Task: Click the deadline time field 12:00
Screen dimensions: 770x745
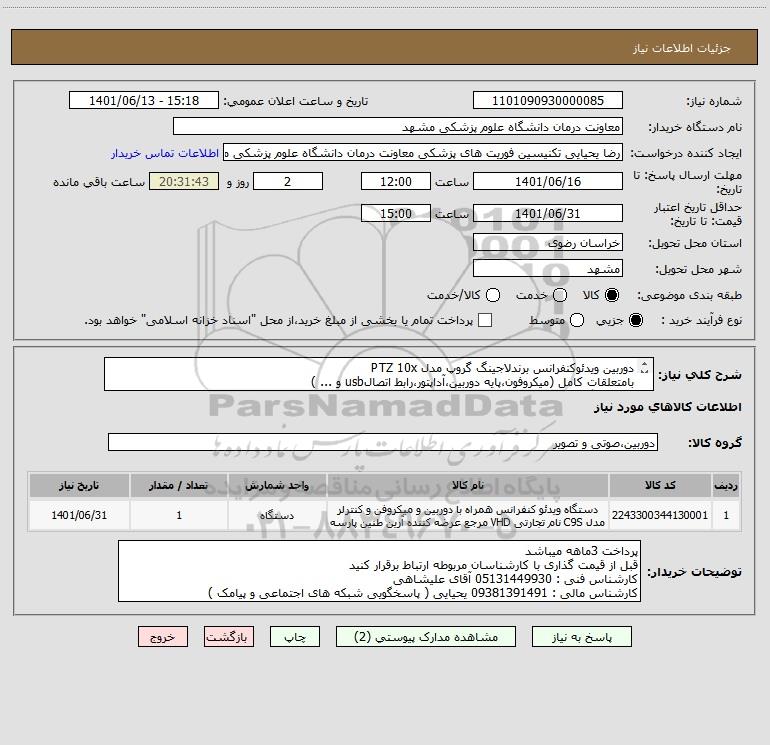Action: [x=396, y=181]
